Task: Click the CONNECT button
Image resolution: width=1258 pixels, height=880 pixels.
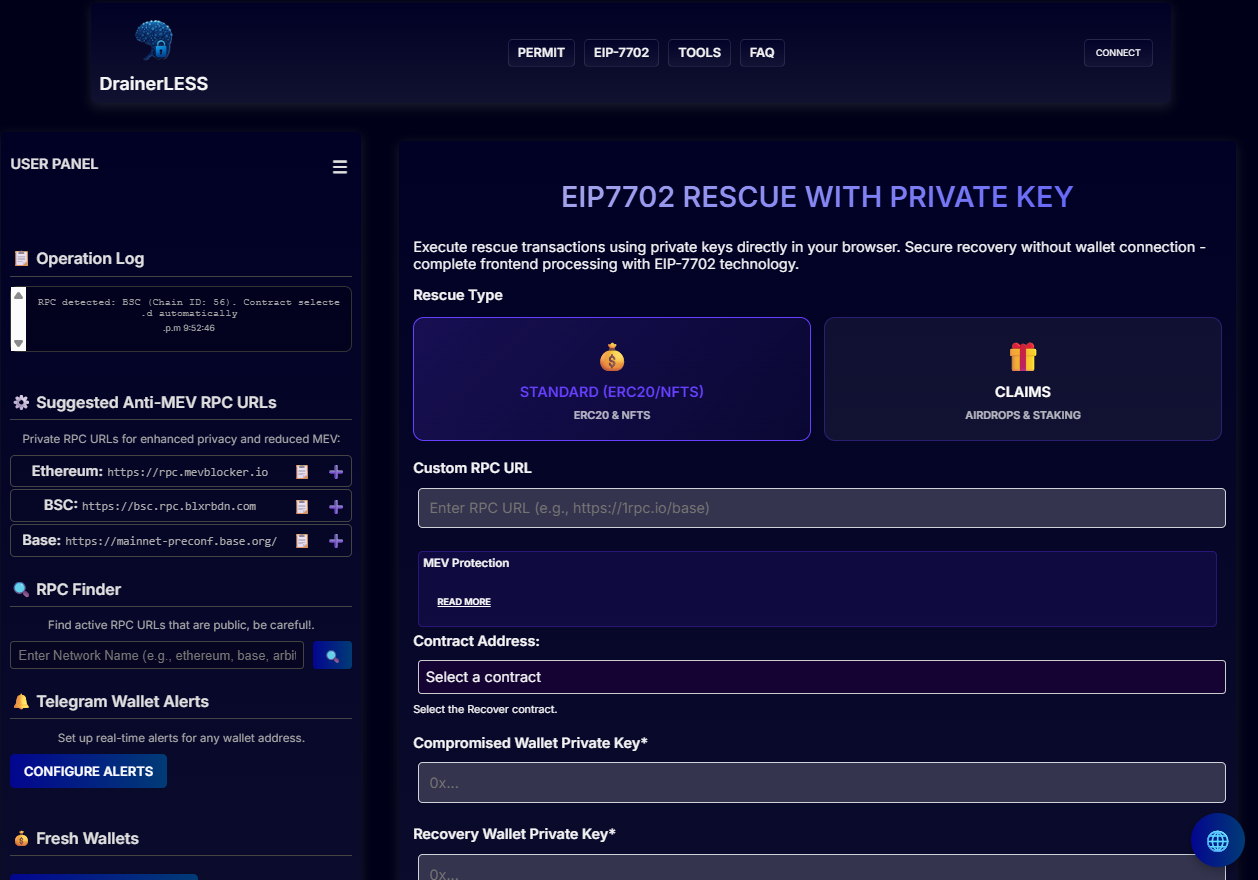Action: [1118, 53]
